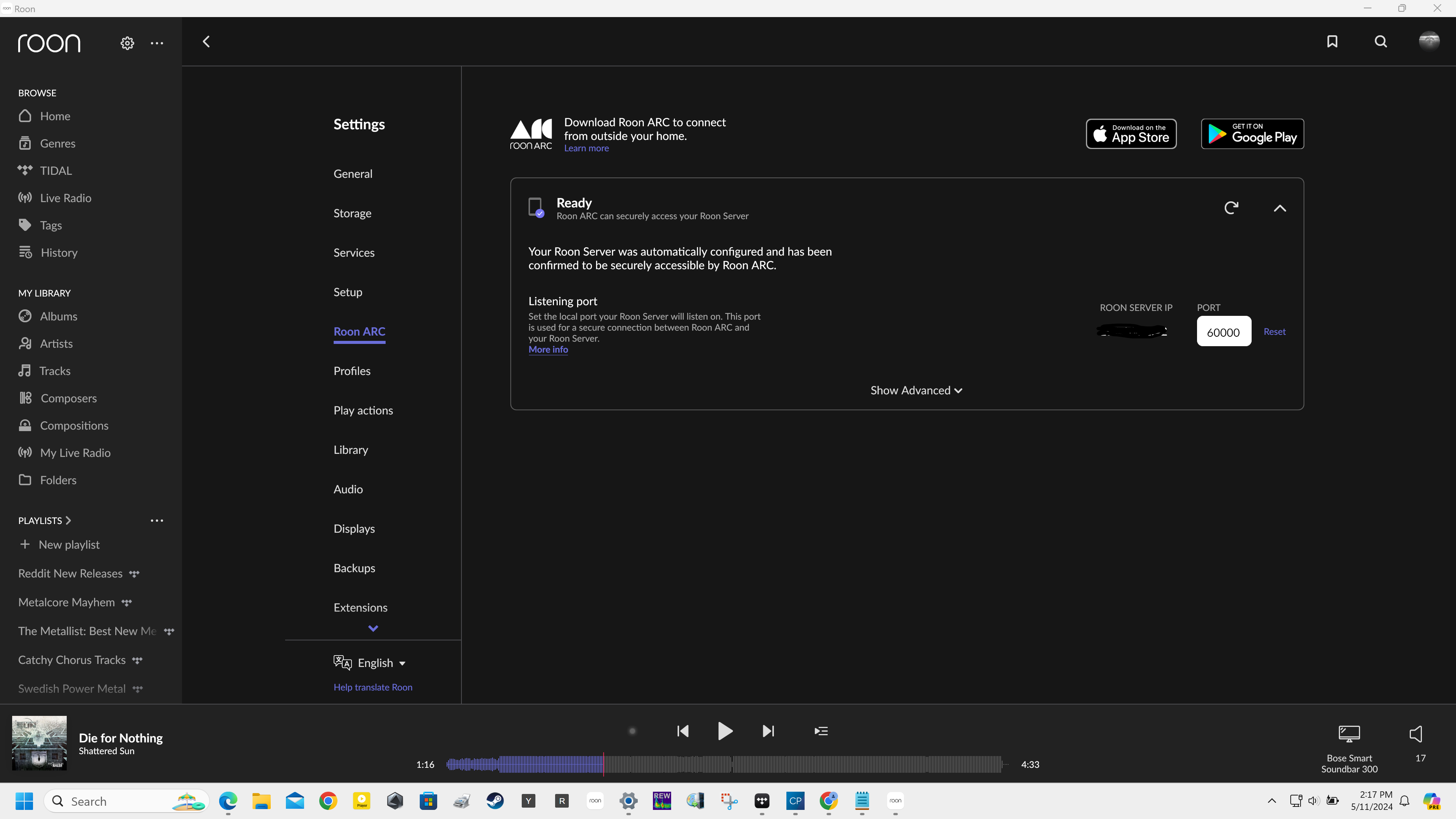Select the Setup settings tab

(348, 292)
